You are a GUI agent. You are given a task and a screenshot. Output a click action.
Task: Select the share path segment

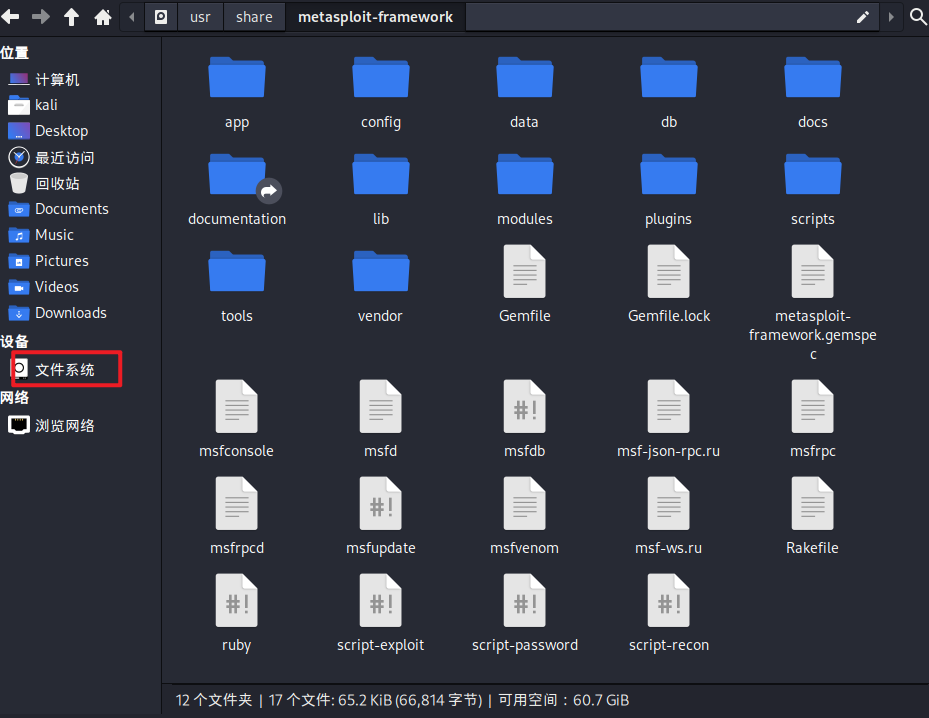[x=254, y=17]
